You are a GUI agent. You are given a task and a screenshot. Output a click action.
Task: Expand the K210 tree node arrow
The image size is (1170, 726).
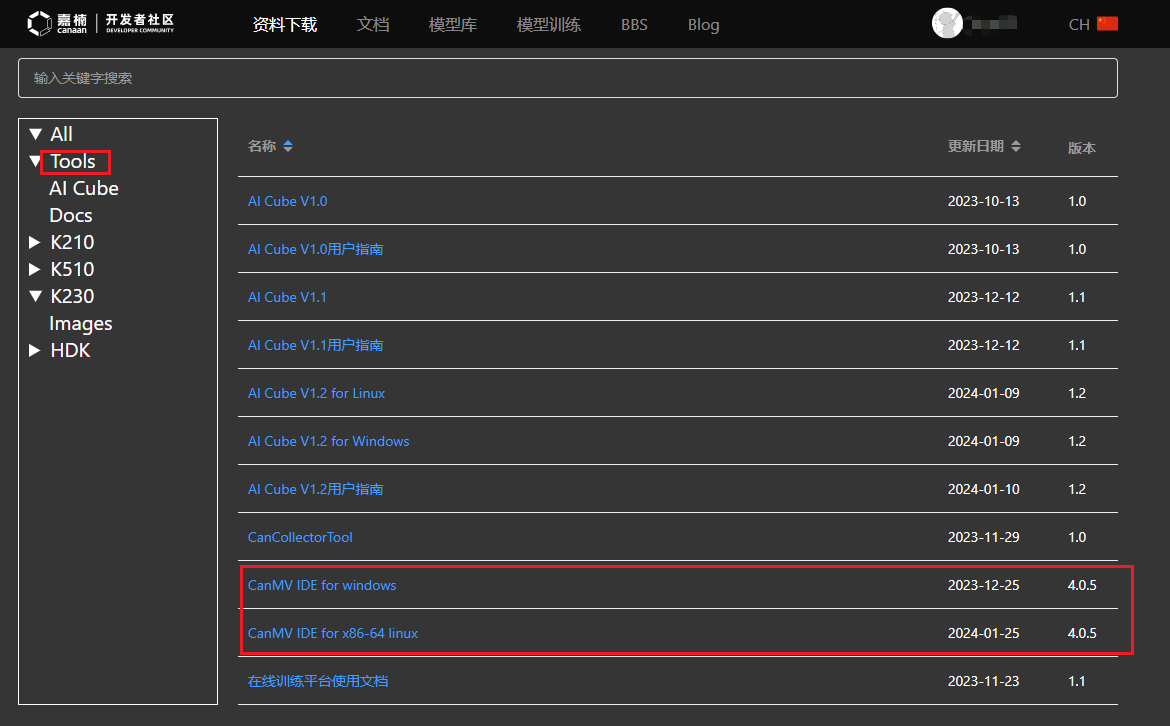click(34, 242)
